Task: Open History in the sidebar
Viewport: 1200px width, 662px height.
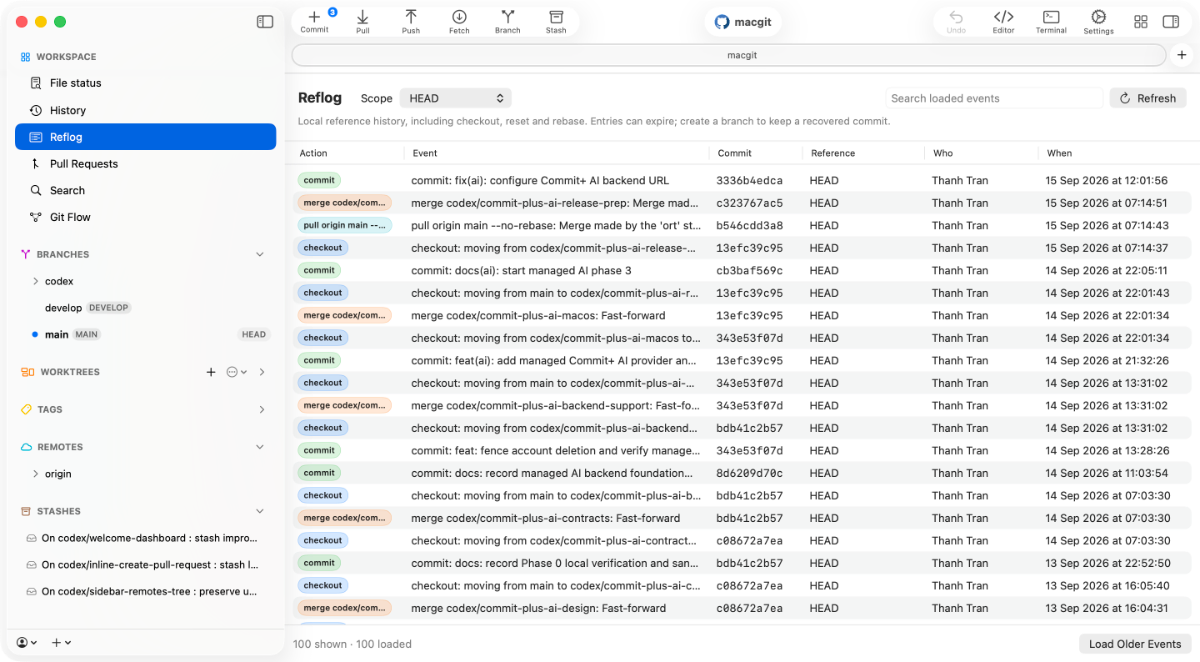Action: [145, 110]
